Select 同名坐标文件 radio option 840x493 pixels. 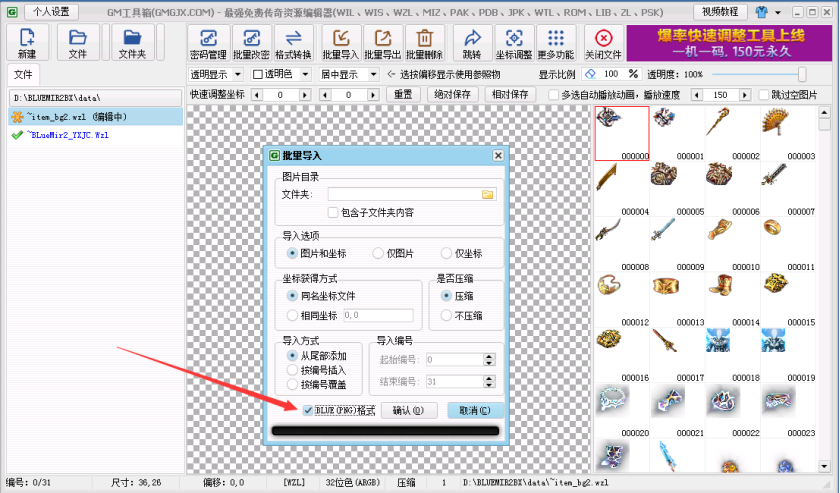pos(292,295)
